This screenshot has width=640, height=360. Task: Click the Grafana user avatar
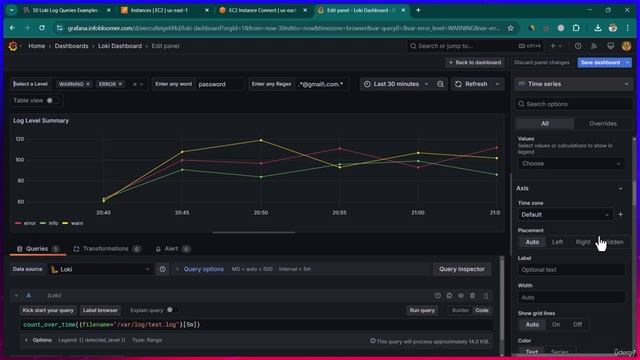627,46
